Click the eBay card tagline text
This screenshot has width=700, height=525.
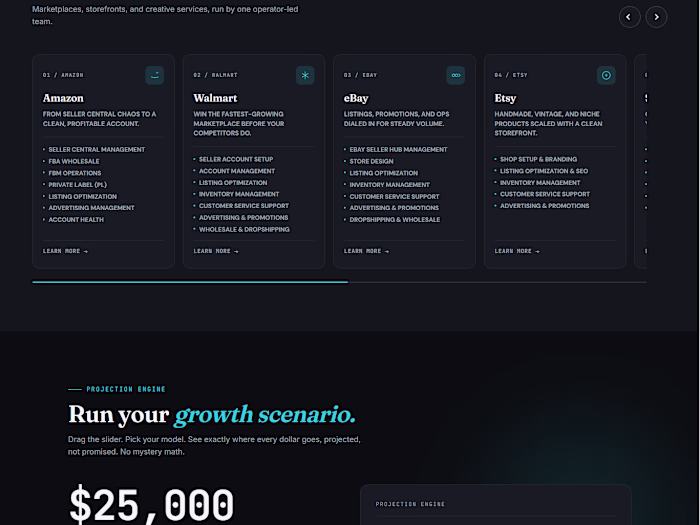[396, 119]
